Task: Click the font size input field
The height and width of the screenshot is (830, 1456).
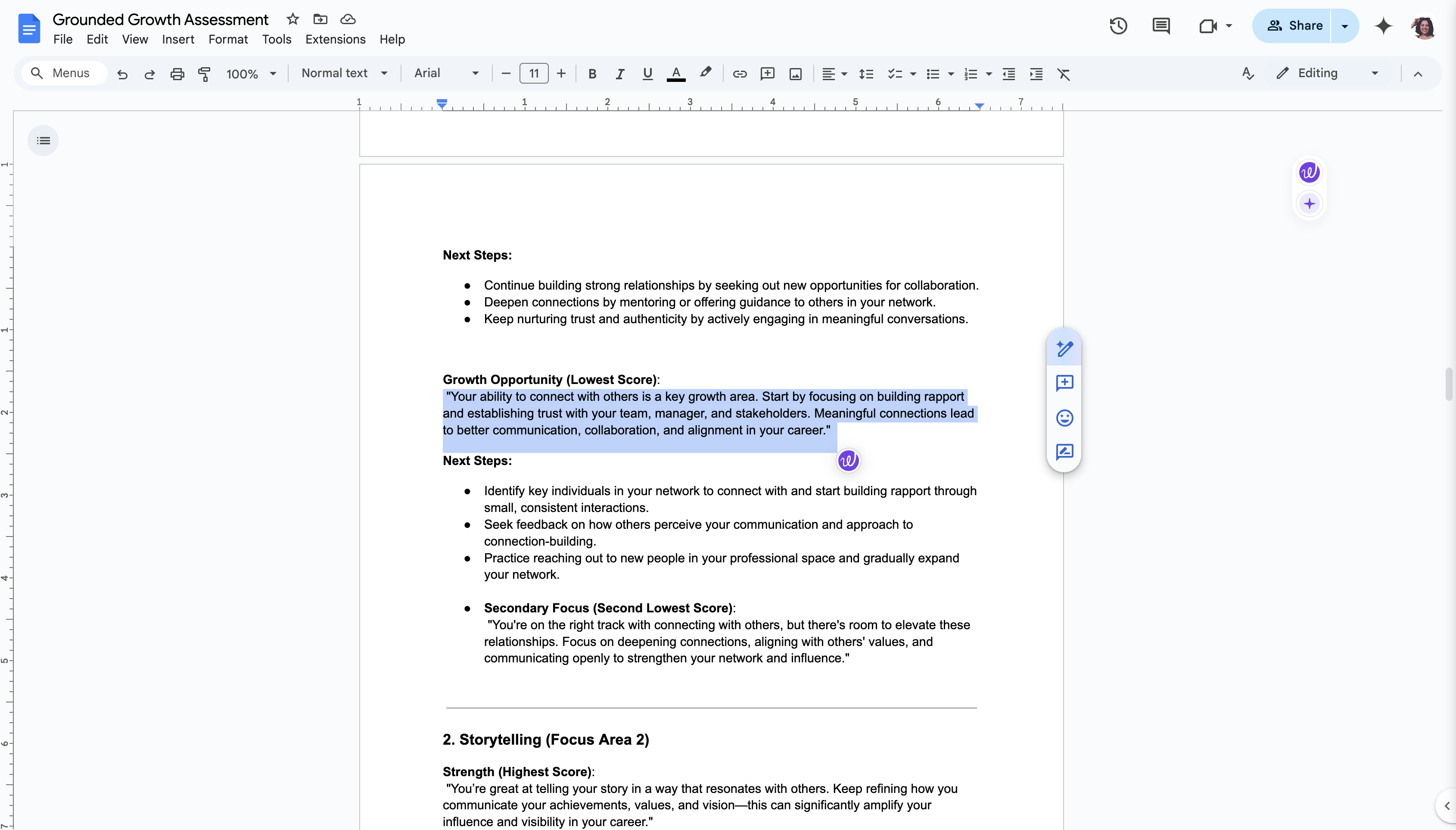Action: (534, 73)
